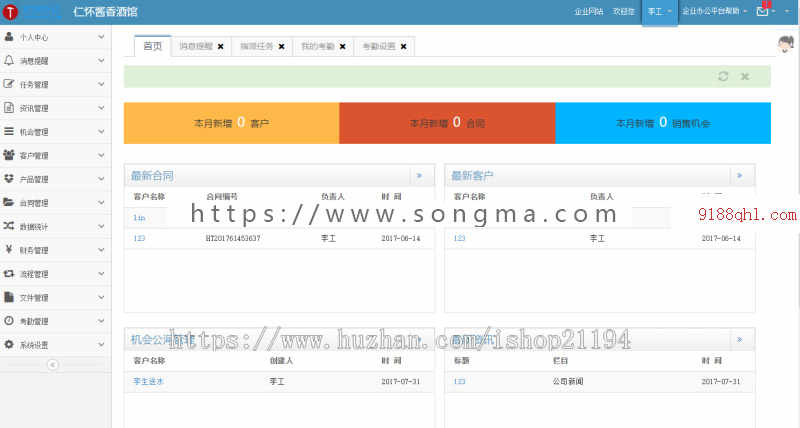Open the 123 news link beside 公司新闻
800x428 pixels.
pos(459,381)
